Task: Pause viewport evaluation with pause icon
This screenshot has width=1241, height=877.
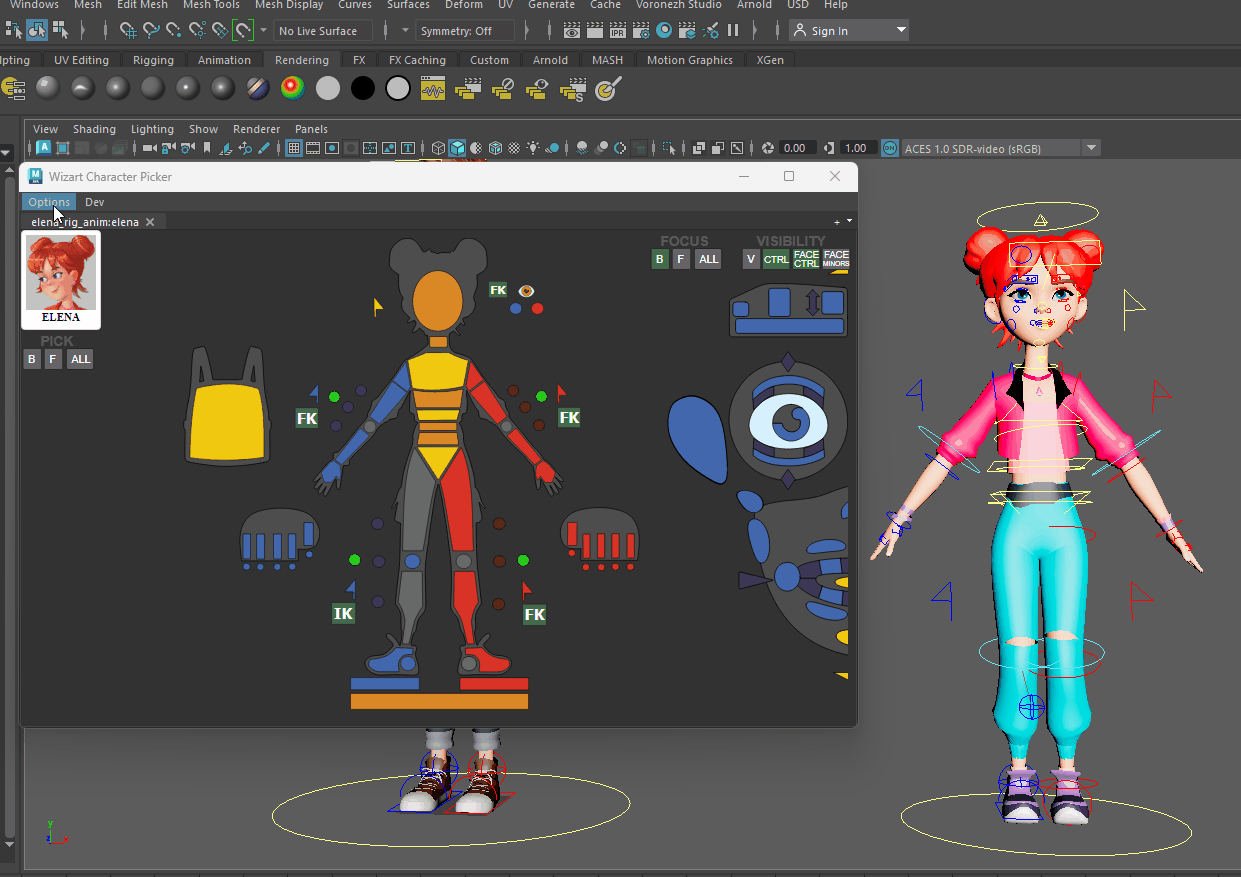Action: click(733, 31)
